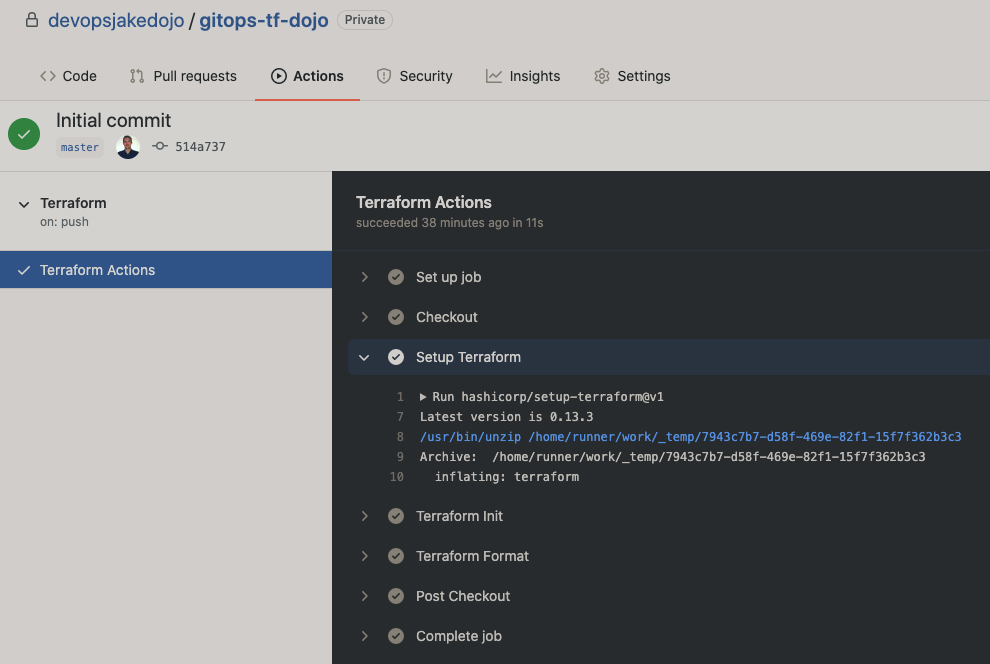The image size is (990, 664).
Task: Click the Set up job step title
Action: pyautogui.click(x=448, y=277)
